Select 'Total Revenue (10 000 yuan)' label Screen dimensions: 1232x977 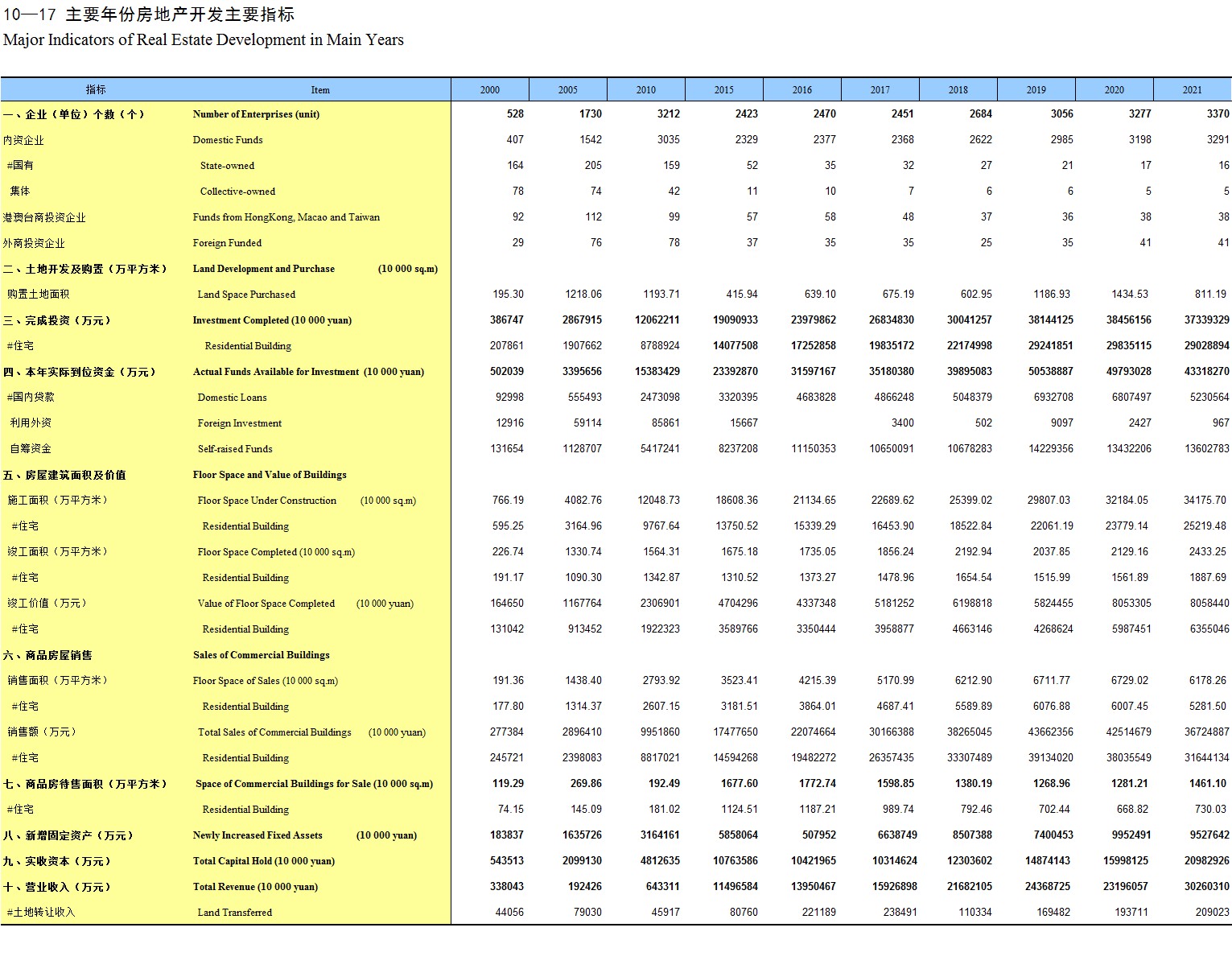(x=255, y=887)
